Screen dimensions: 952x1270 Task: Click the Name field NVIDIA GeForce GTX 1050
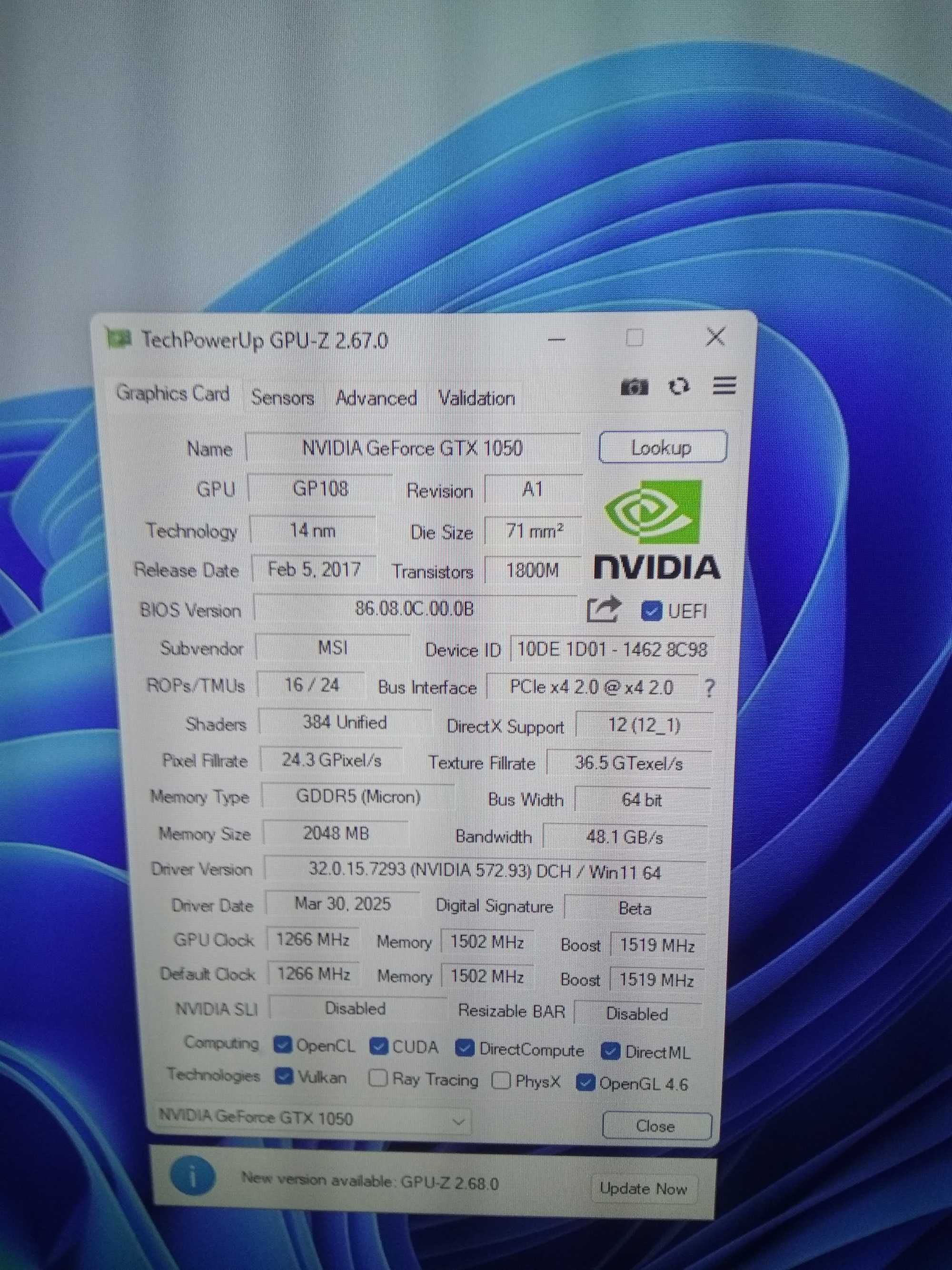413,447
